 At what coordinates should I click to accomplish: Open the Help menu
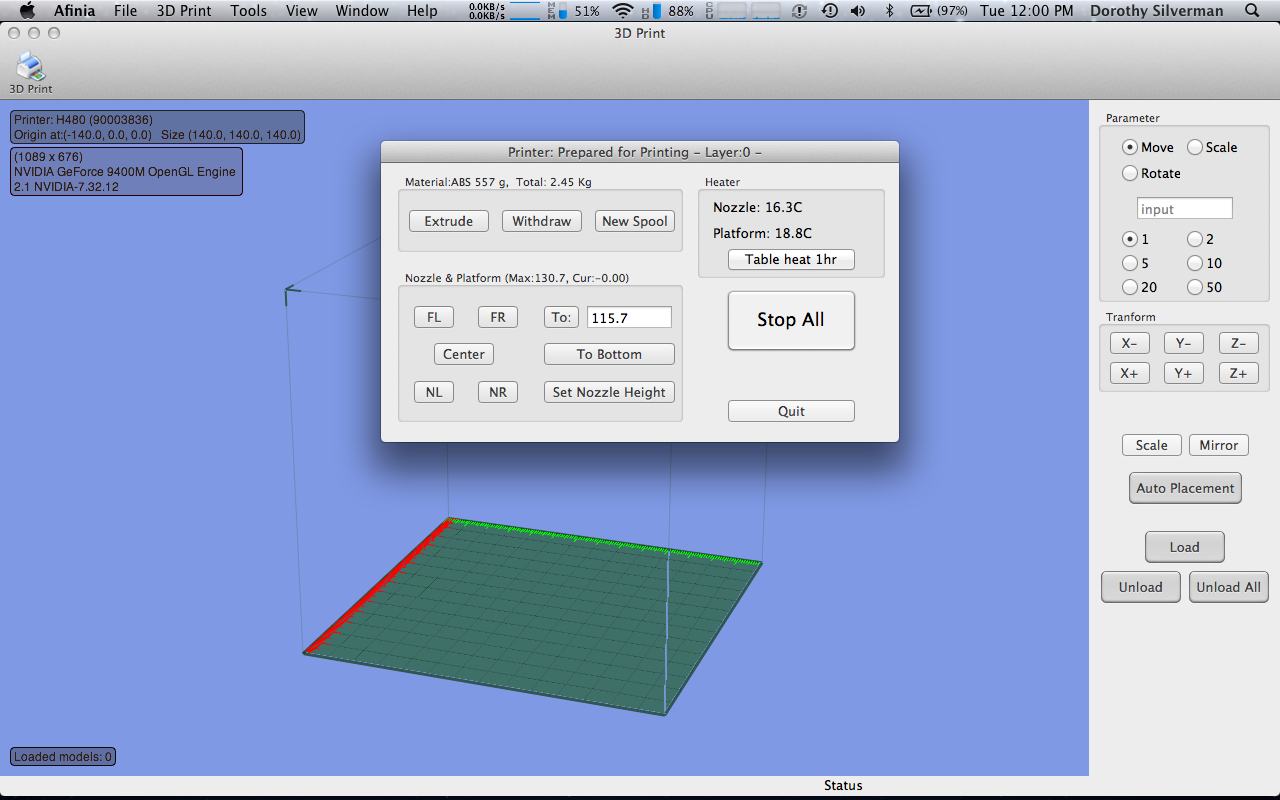[422, 11]
